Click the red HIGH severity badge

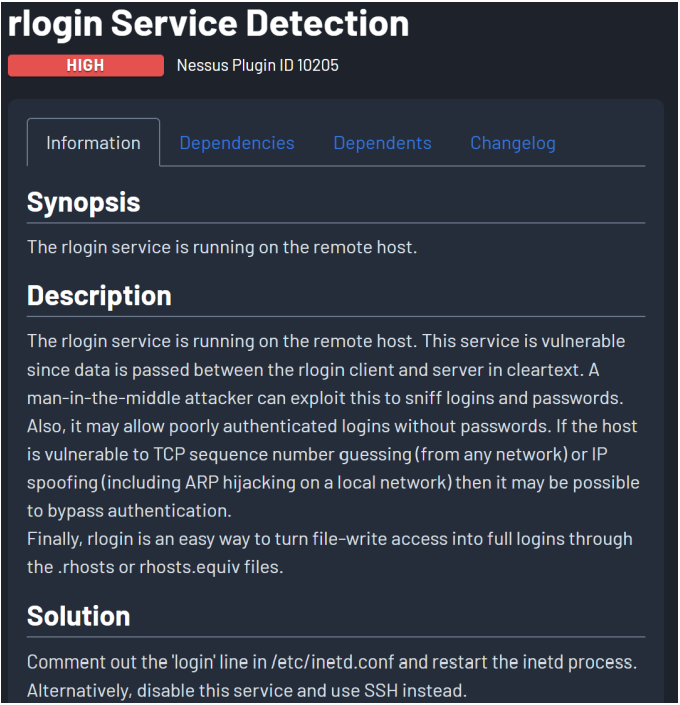[85, 66]
